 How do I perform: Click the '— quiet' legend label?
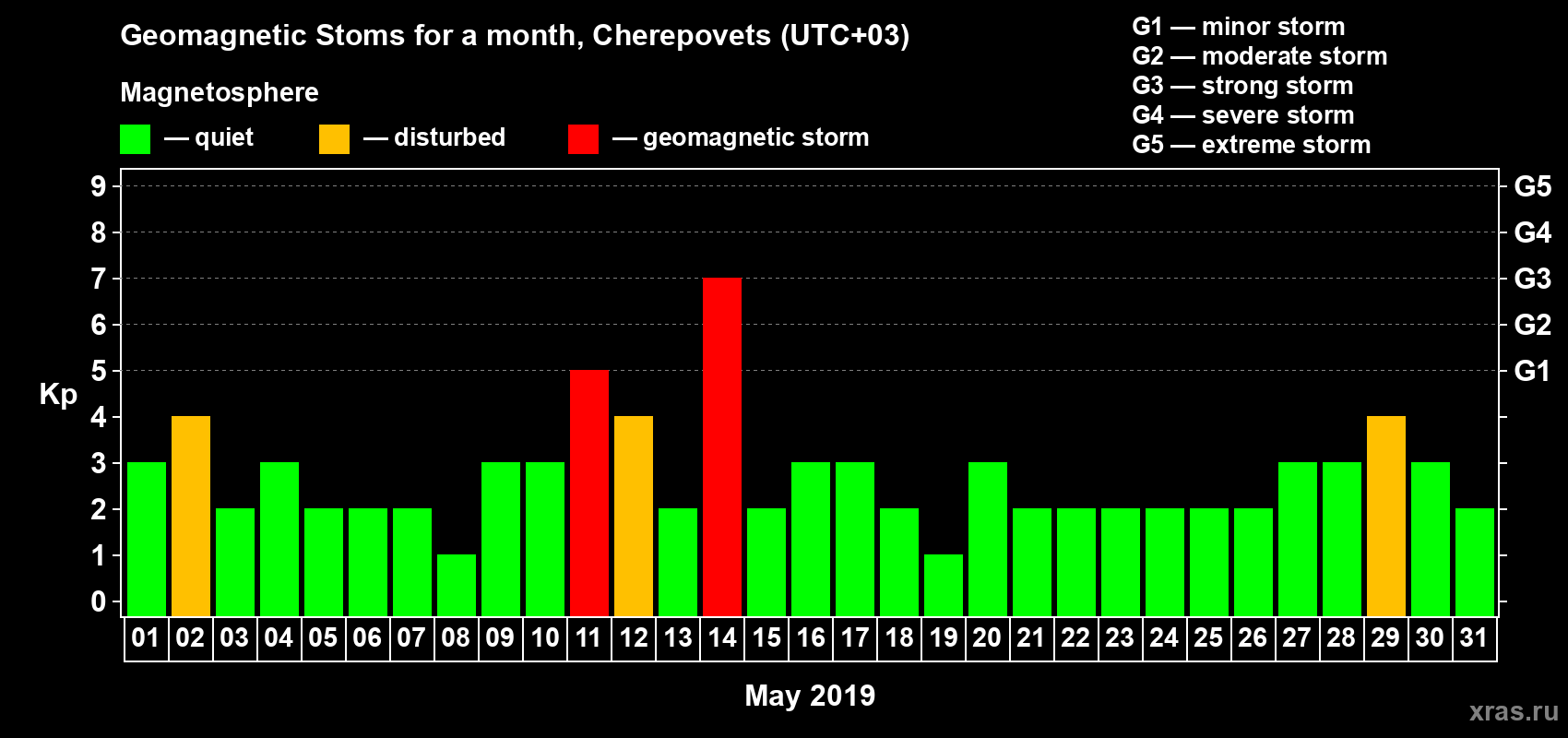pyautogui.click(x=209, y=137)
